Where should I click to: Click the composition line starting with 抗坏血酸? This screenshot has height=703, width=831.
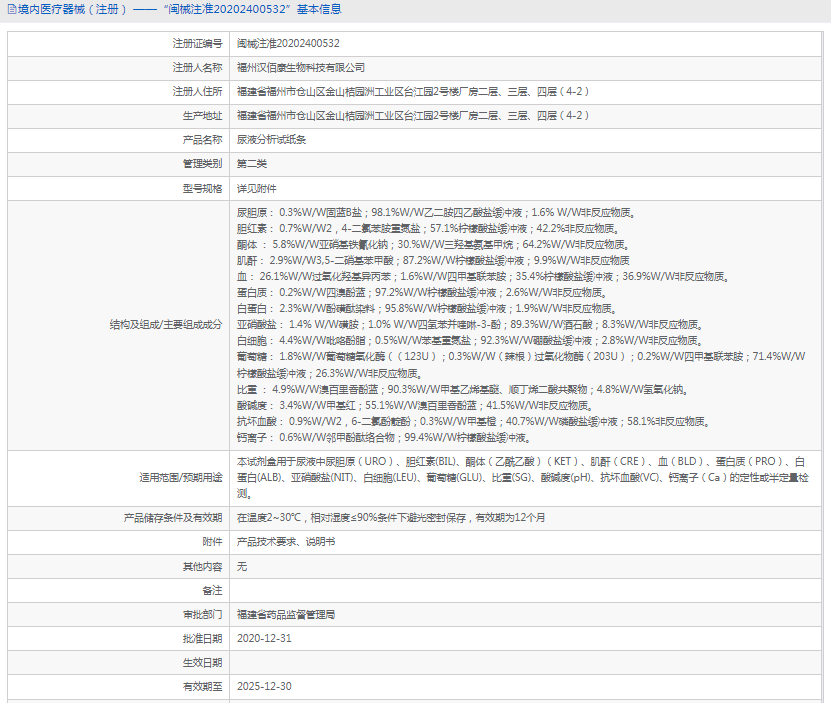[473, 421]
